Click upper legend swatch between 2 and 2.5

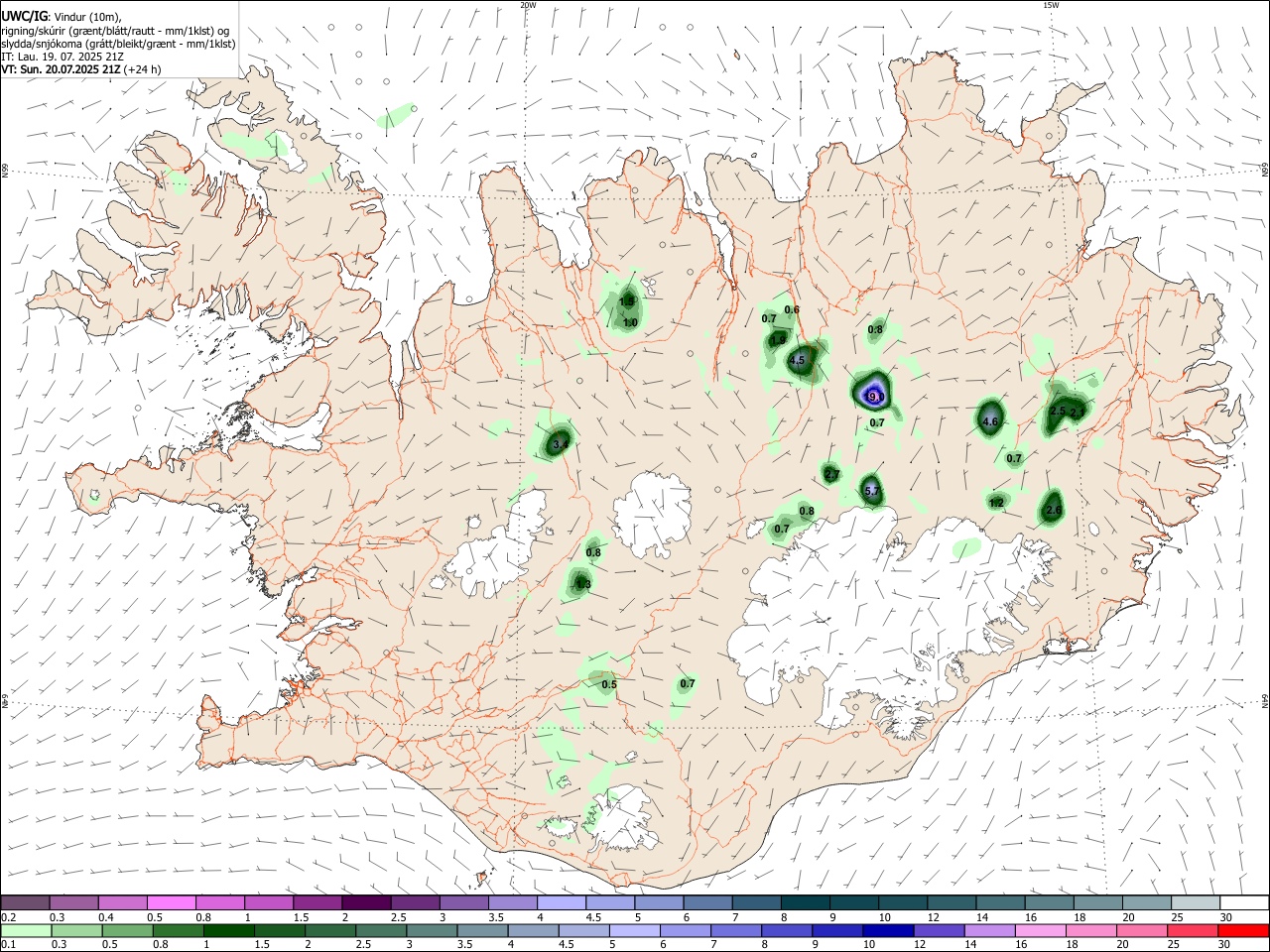pyautogui.click(x=366, y=903)
